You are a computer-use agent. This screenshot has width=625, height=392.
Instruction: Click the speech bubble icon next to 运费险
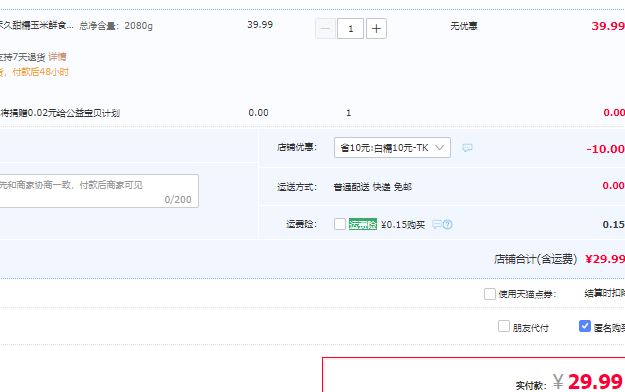coord(437,225)
